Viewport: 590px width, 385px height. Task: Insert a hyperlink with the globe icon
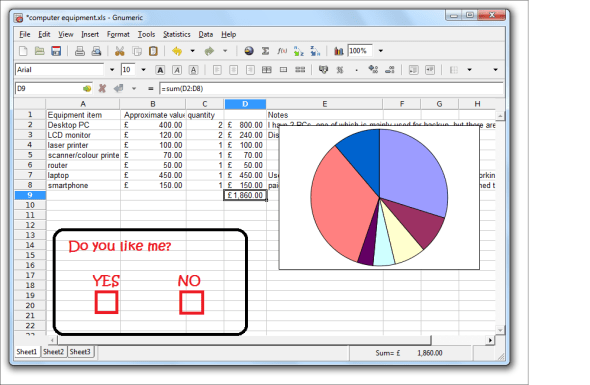point(249,51)
